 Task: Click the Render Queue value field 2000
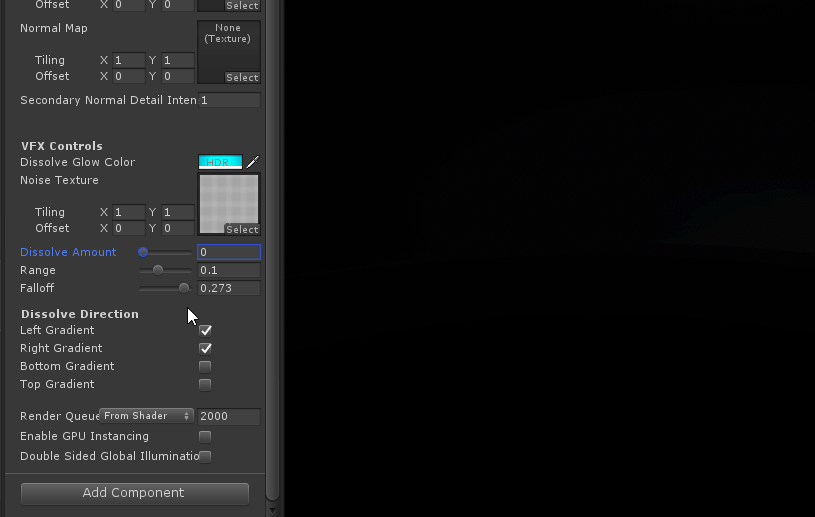click(x=229, y=416)
